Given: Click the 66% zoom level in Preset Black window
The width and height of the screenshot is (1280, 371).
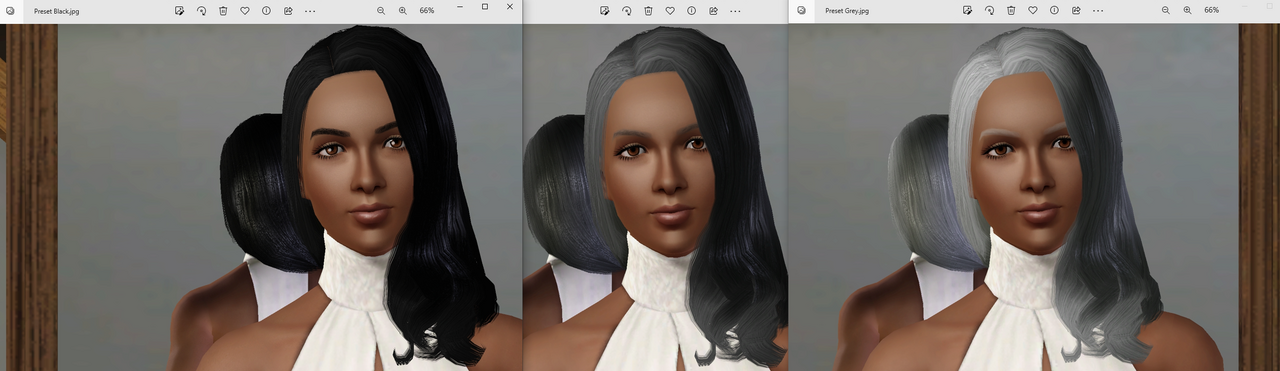Looking at the screenshot, I should 427,10.
